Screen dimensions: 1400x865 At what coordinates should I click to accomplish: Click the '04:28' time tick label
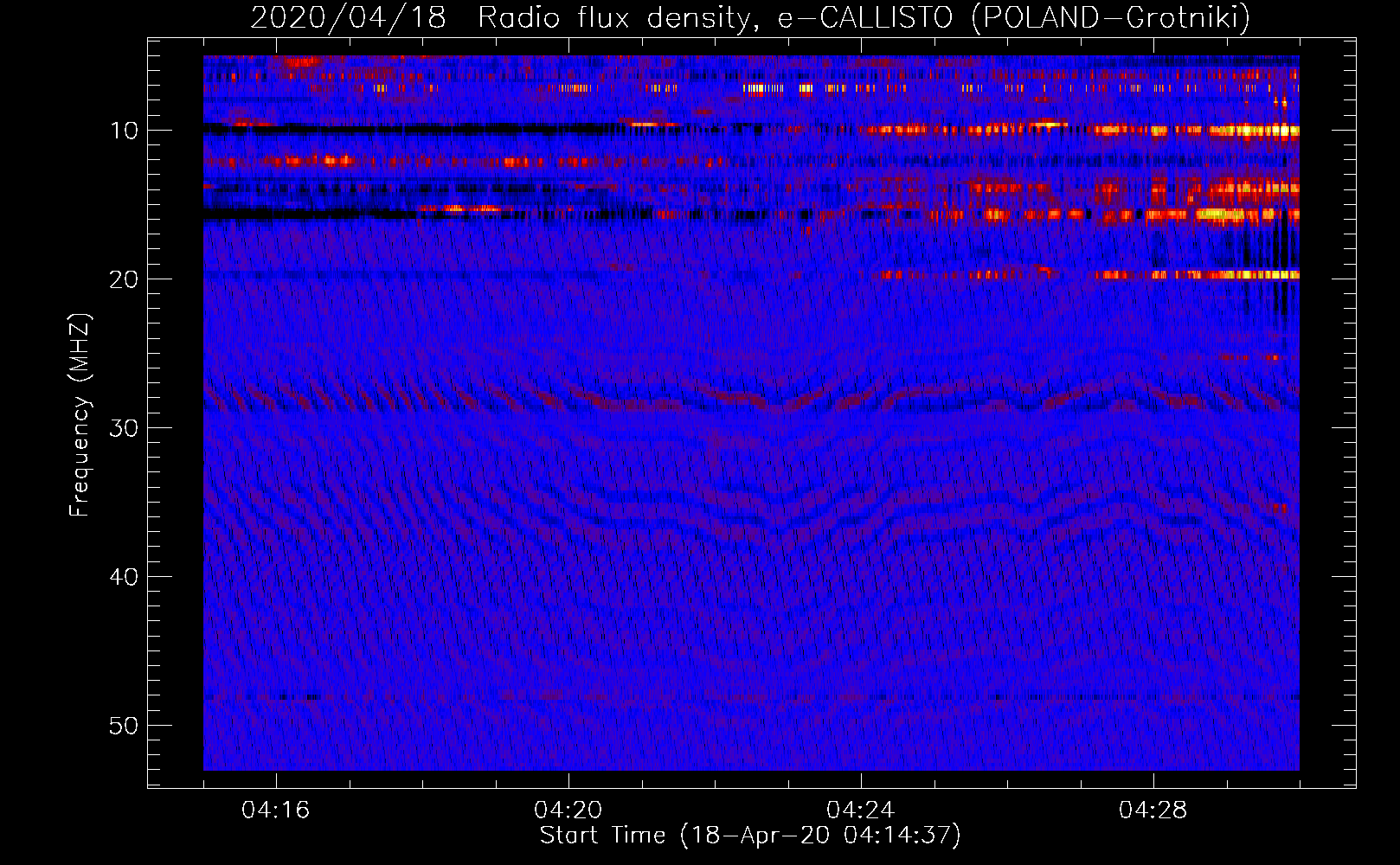tap(1153, 810)
